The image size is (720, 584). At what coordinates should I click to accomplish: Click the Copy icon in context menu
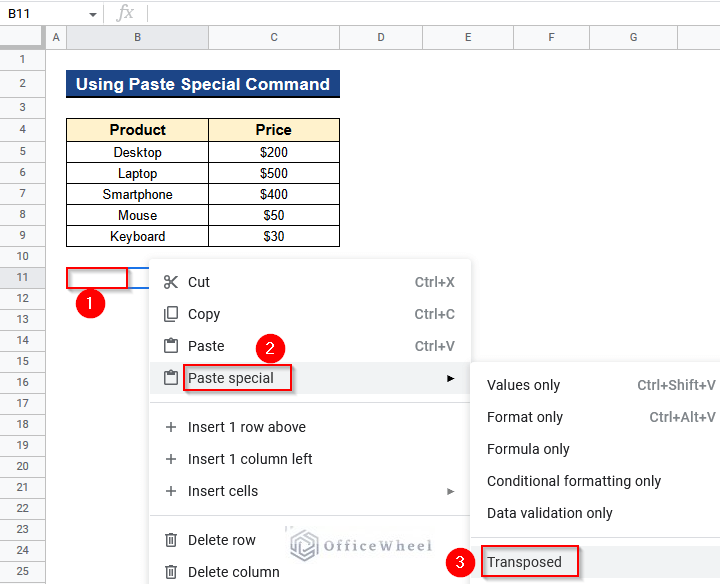coord(171,314)
